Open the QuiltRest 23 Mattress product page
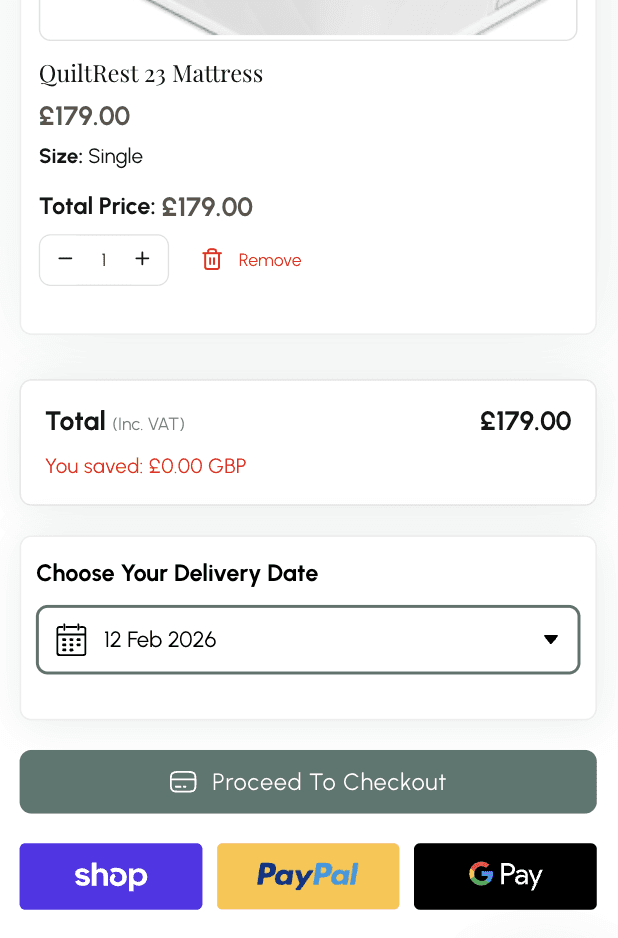The width and height of the screenshot is (618, 938). click(151, 73)
